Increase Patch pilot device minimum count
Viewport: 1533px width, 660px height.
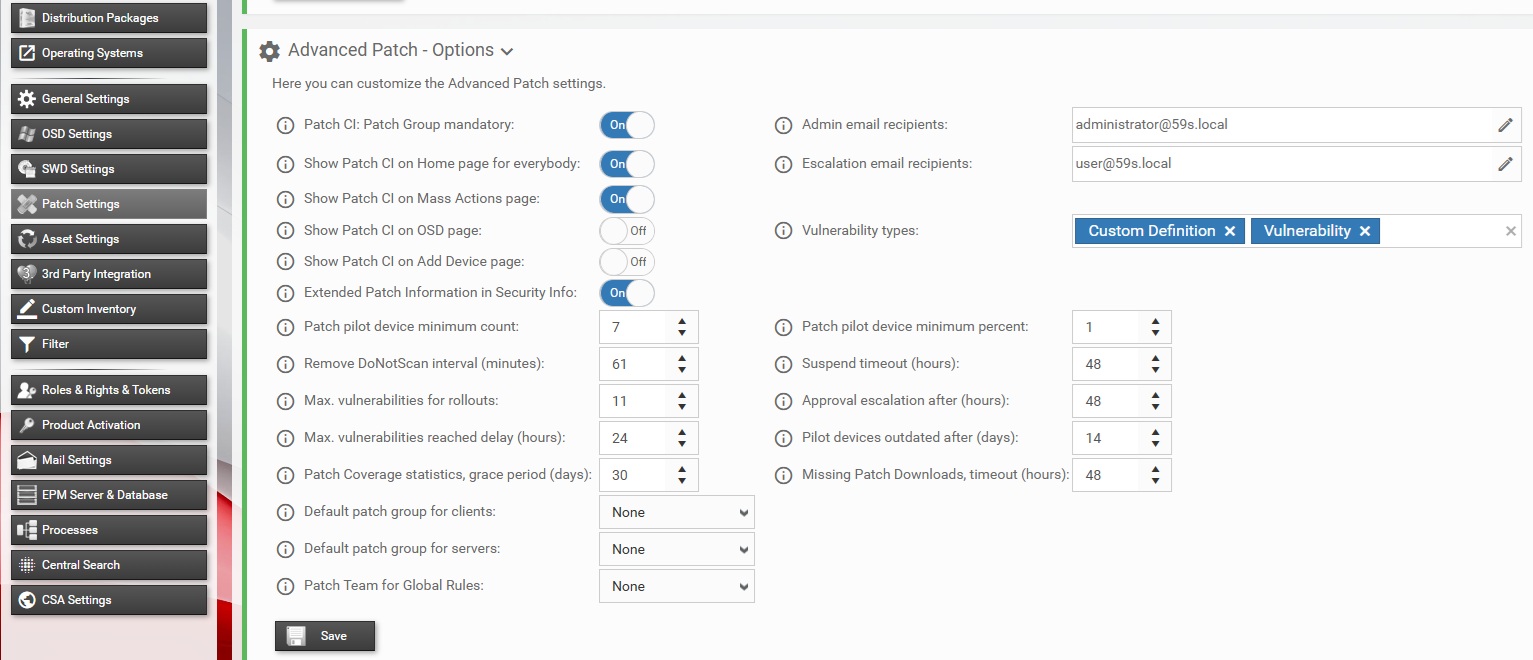[x=682, y=321]
